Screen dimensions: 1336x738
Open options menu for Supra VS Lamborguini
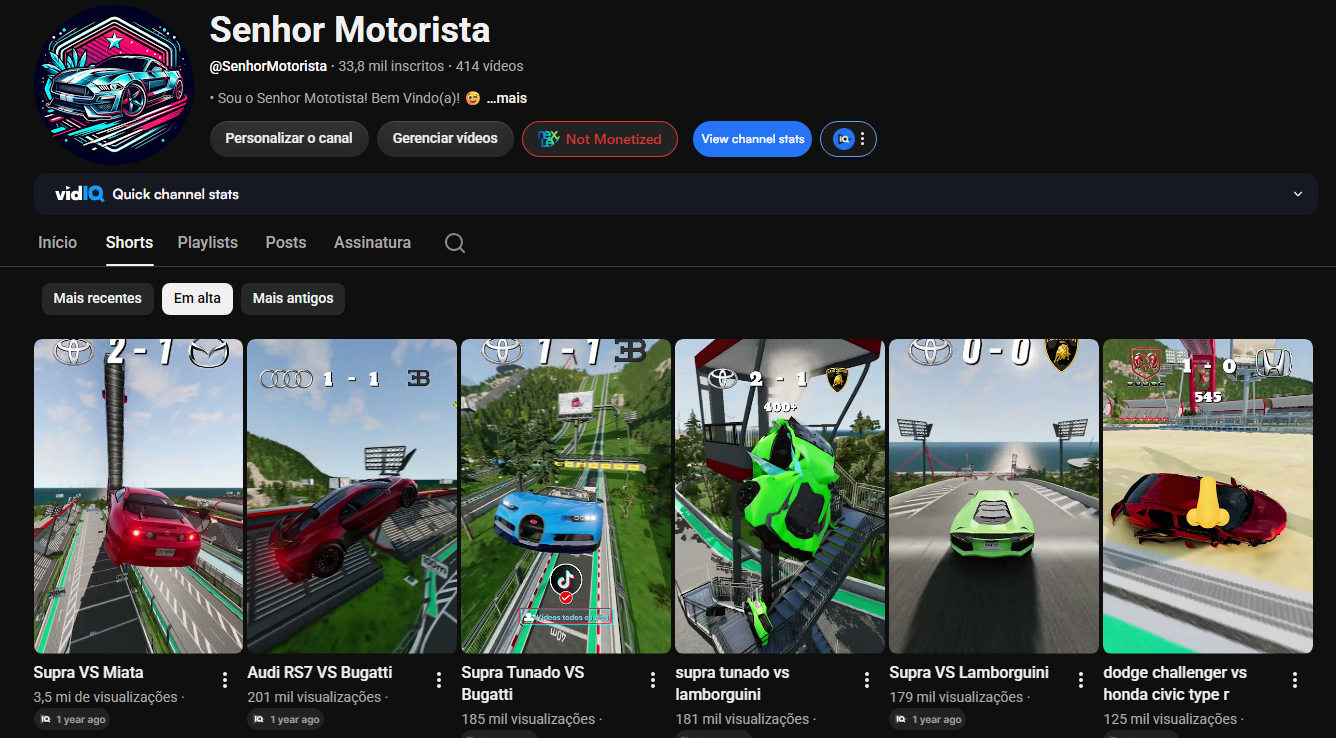(x=1080, y=680)
